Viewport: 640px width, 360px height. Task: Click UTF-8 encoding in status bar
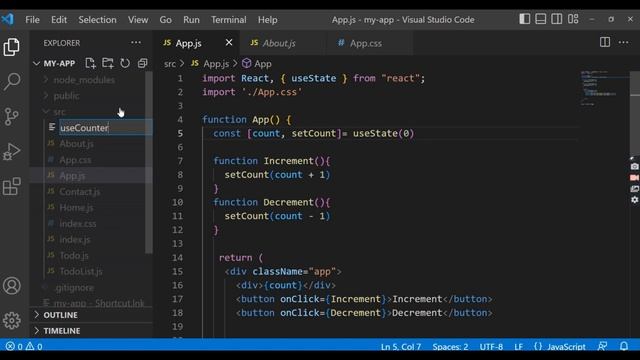click(491, 347)
